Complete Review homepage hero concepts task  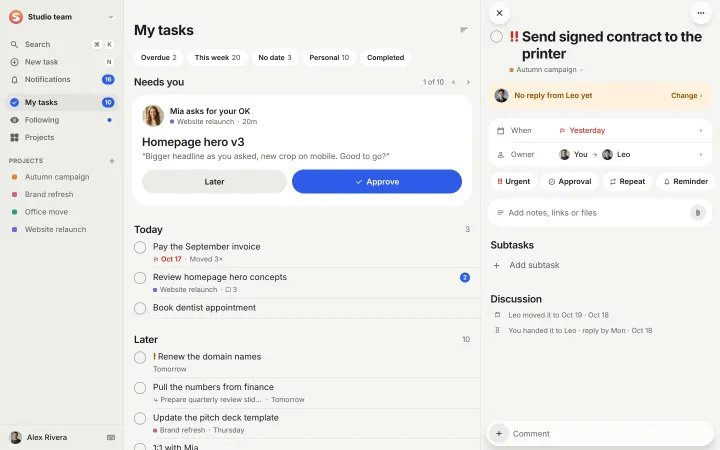pyautogui.click(x=140, y=278)
